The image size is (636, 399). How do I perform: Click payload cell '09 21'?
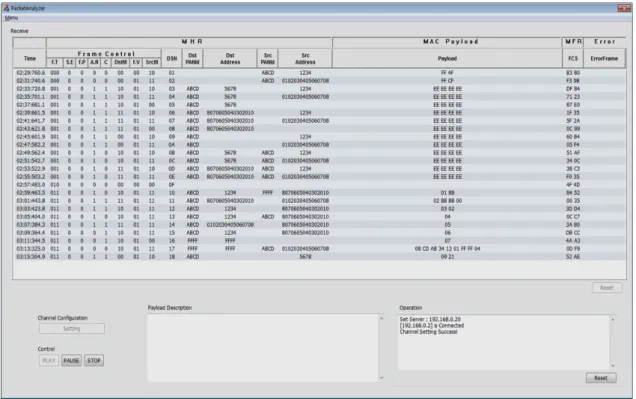[447, 257]
